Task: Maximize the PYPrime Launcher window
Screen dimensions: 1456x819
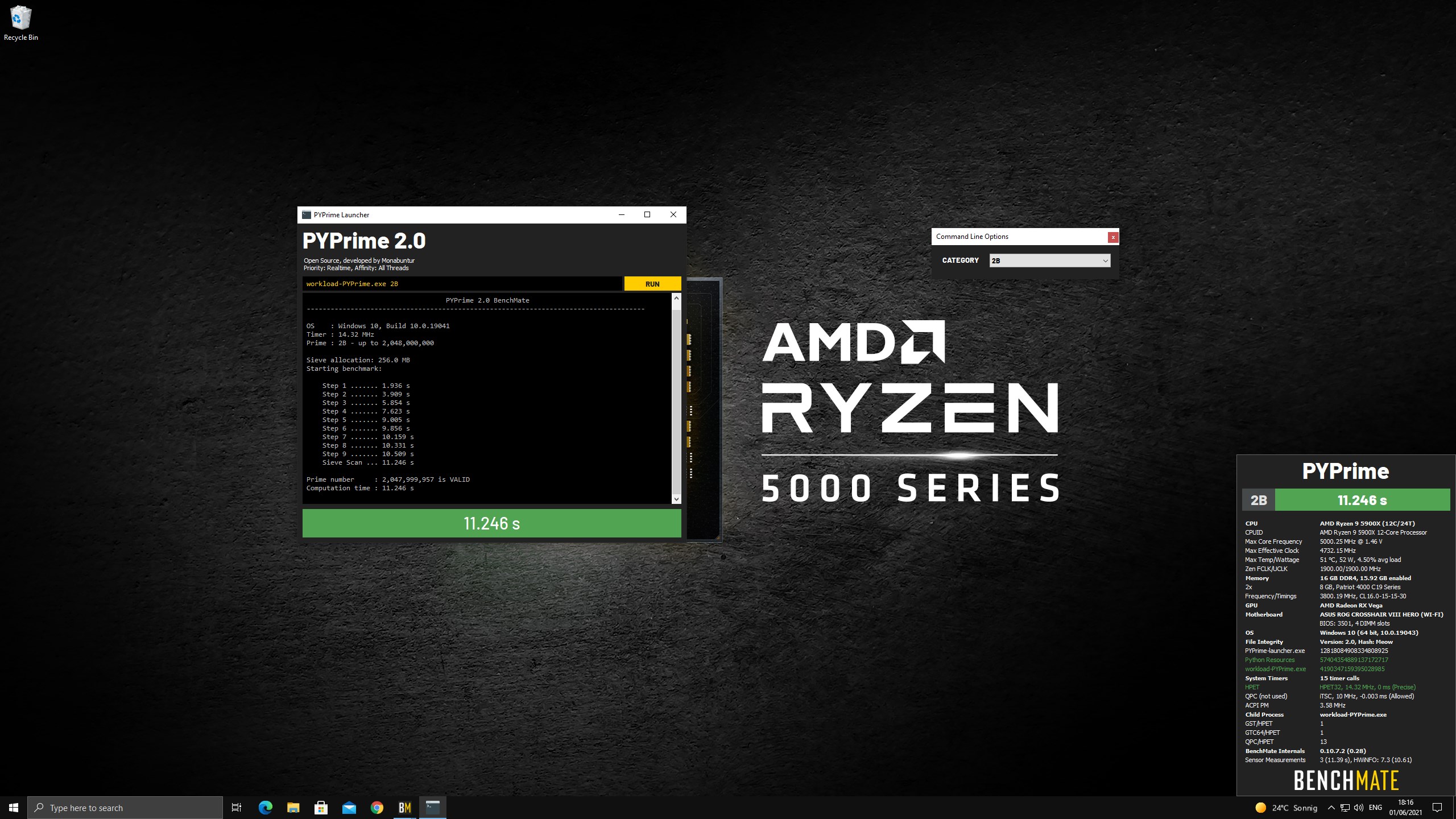Action: pos(647,214)
